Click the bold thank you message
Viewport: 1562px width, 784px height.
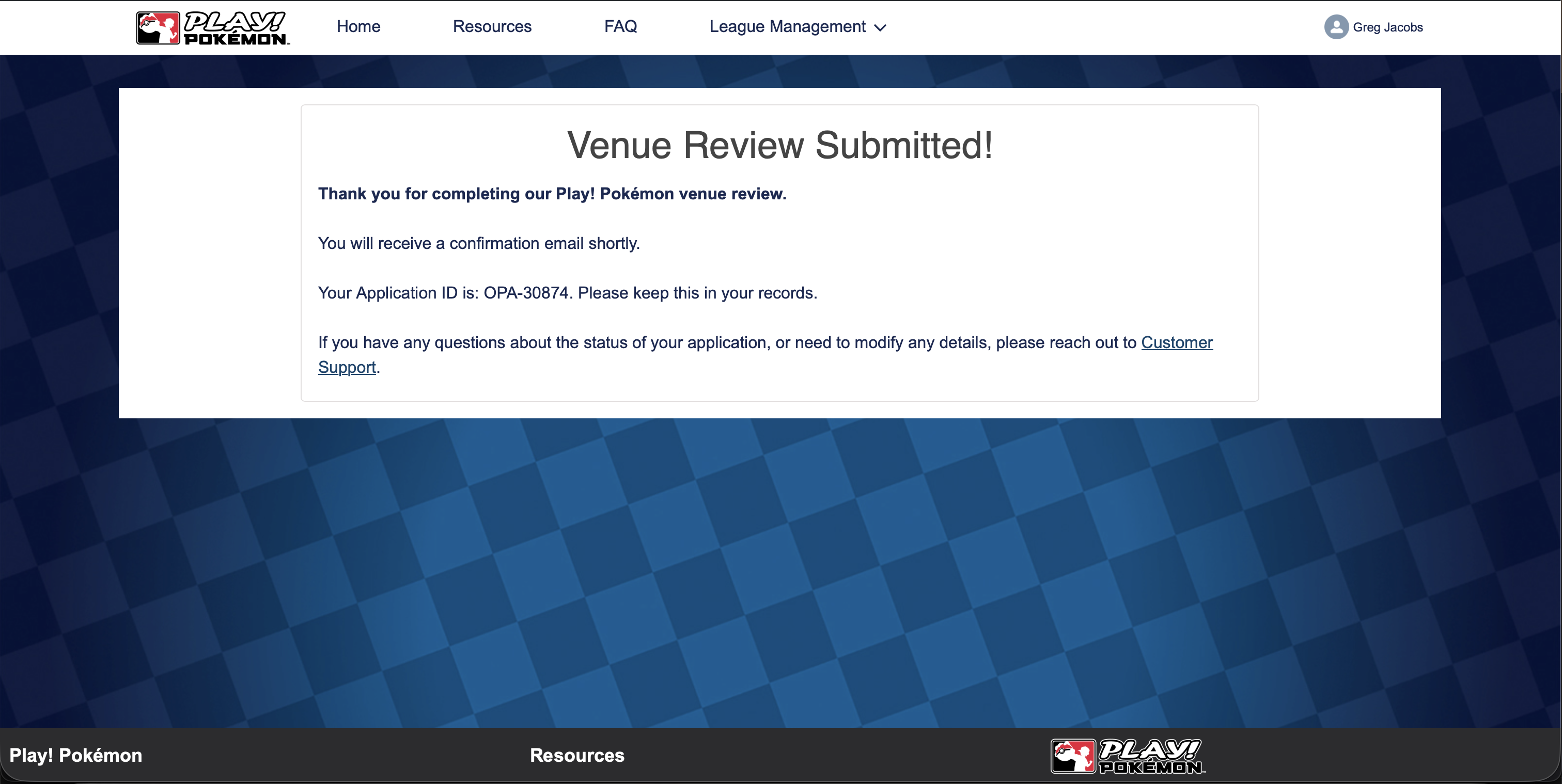552,194
